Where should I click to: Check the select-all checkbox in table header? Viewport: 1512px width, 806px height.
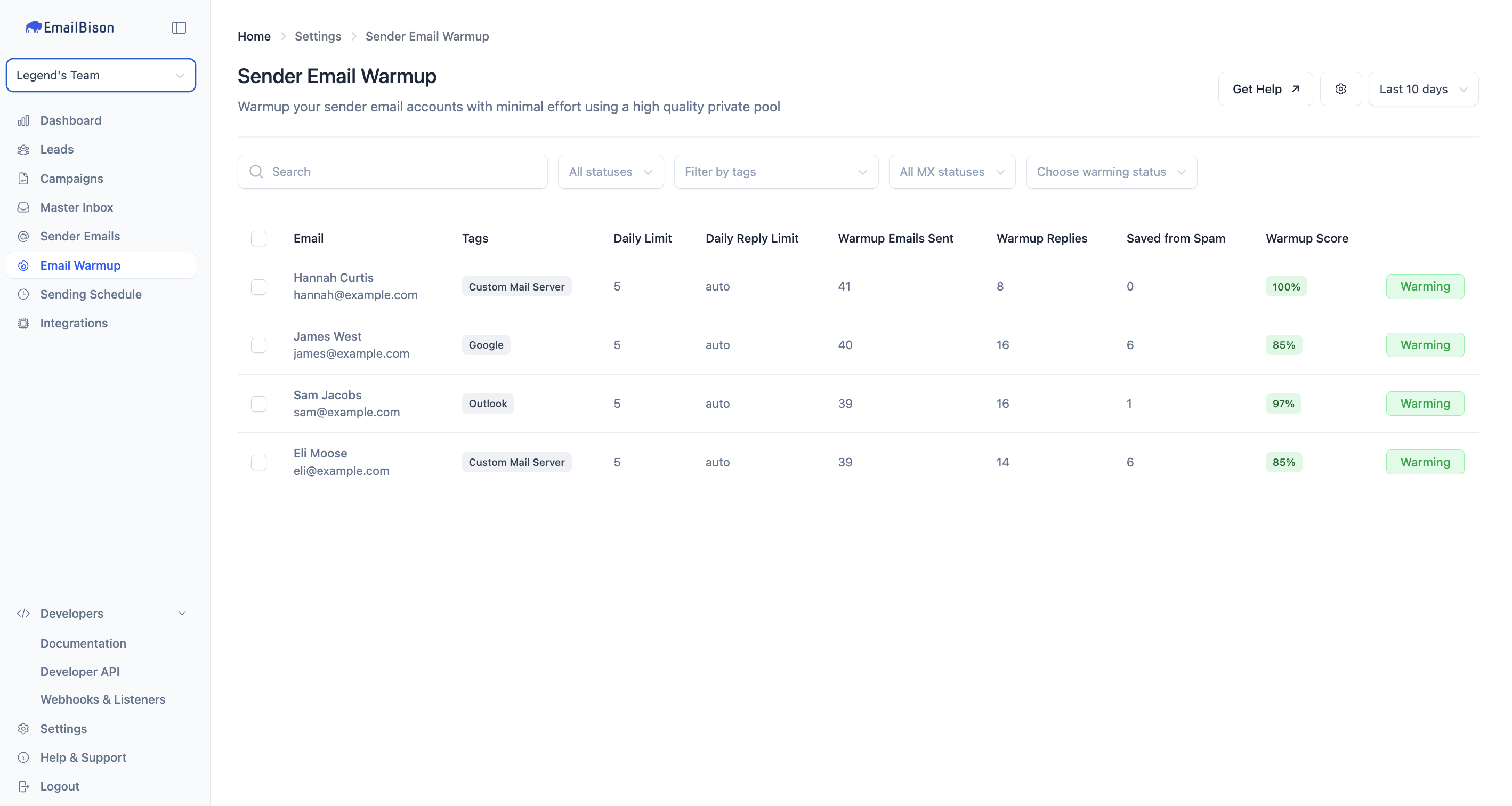(259, 238)
